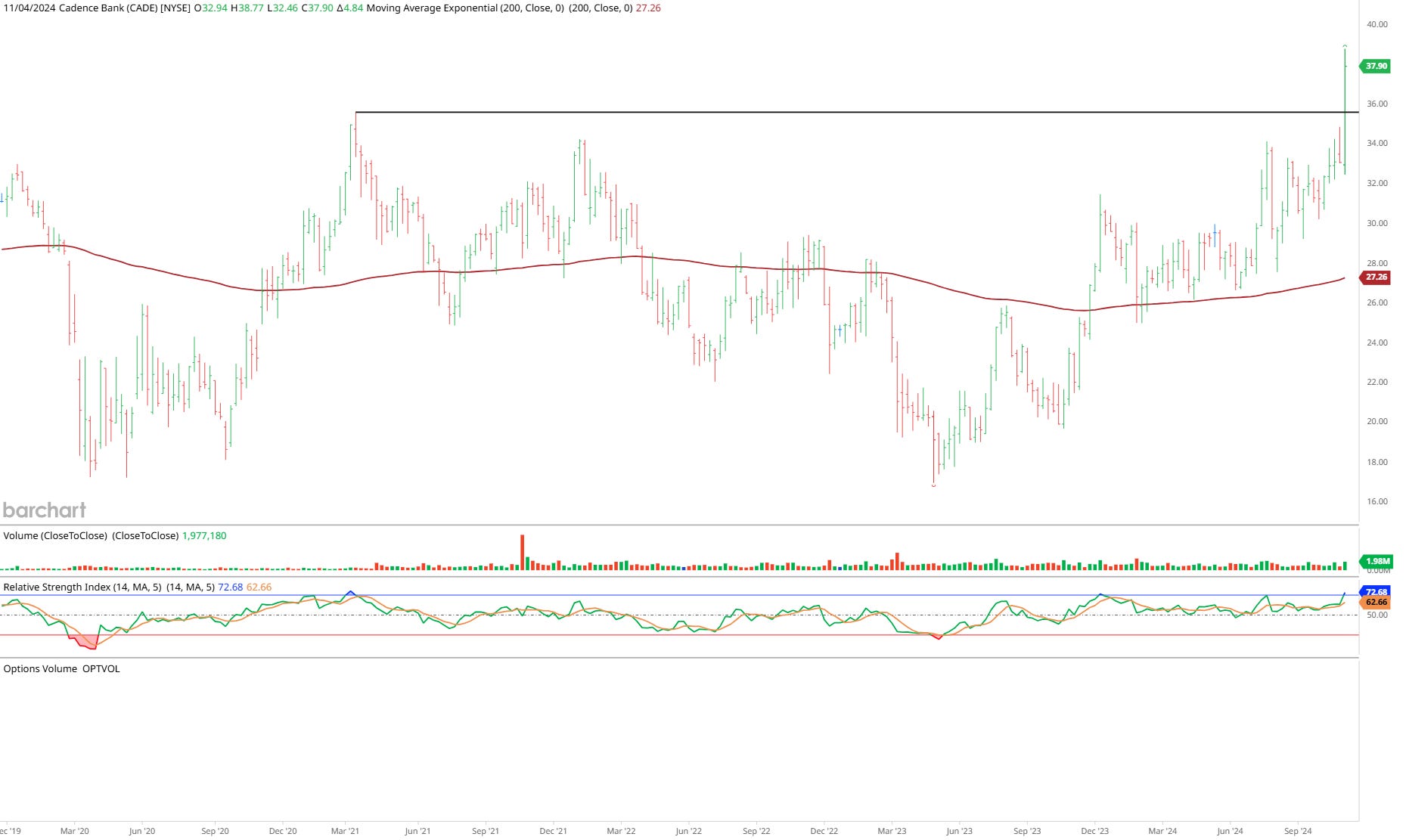
Task: Click the 16.00 price axis label
Action: click(1377, 501)
